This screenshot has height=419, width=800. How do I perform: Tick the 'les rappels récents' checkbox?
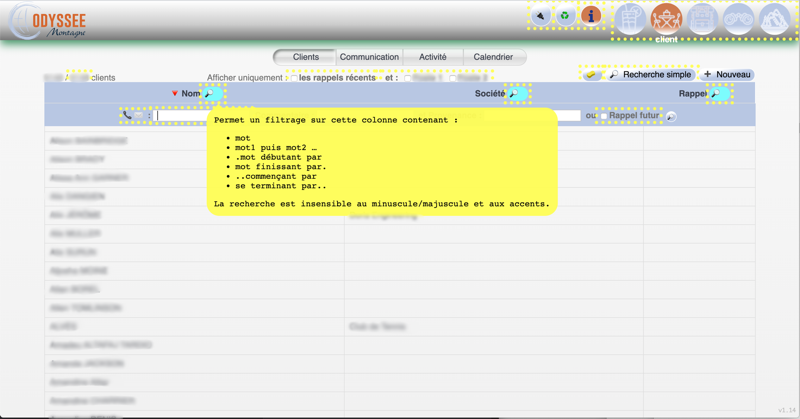293,78
